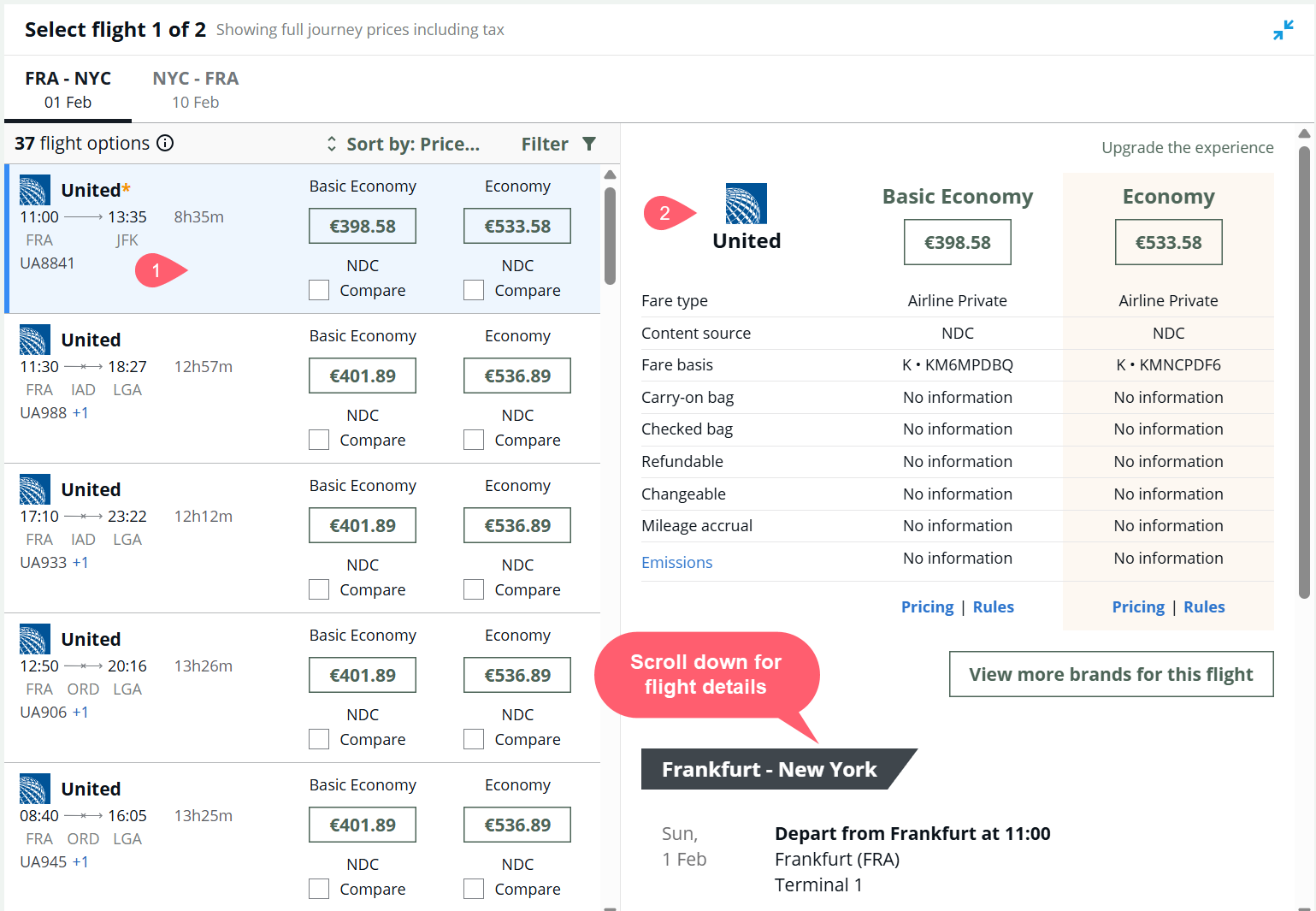Screen dimensions: 1316x911
Task: Toggle Basic Economy Compare for UA933
Action: [x=319, y=589]
